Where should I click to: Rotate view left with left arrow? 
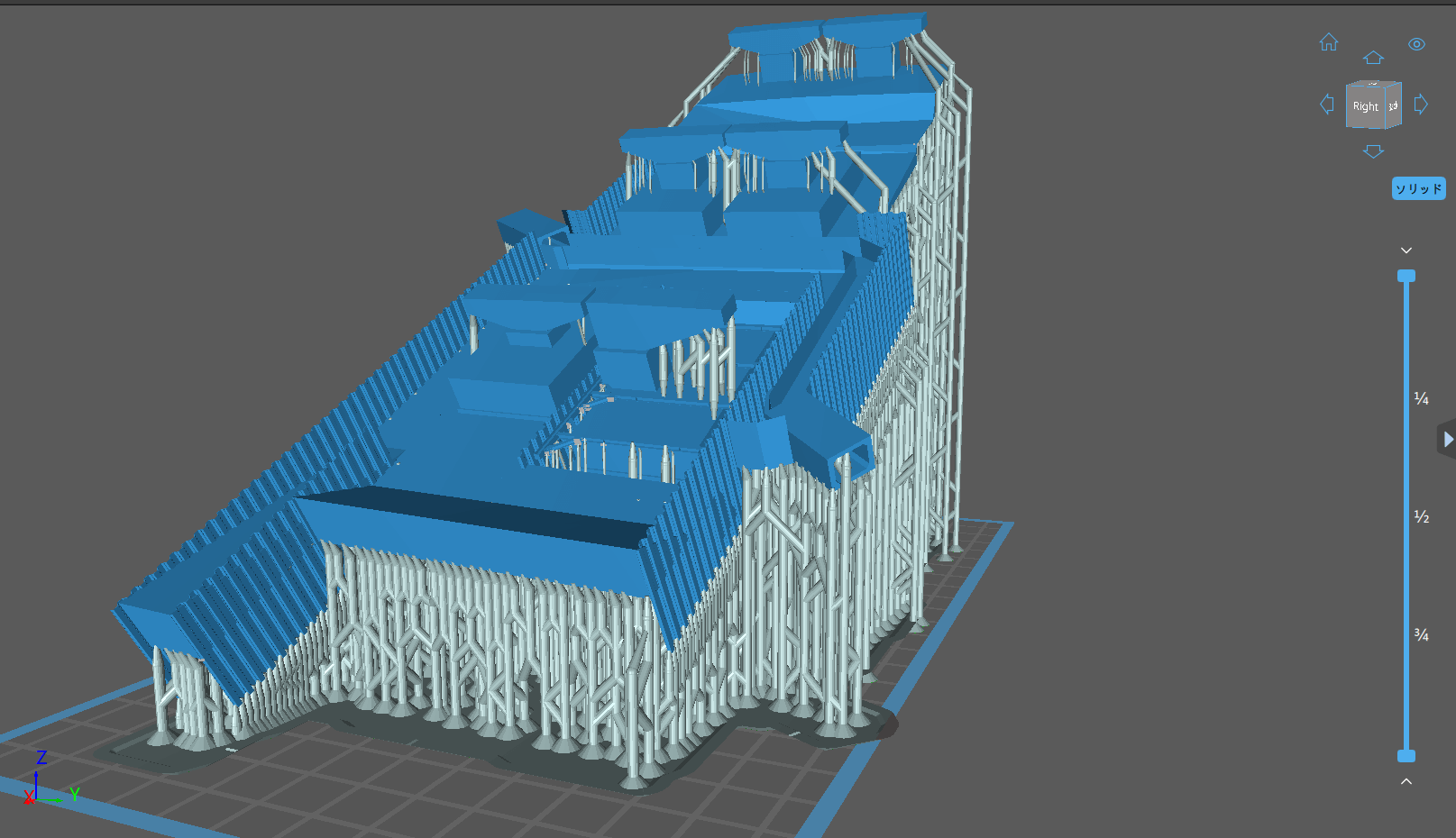pos(1326,104)
